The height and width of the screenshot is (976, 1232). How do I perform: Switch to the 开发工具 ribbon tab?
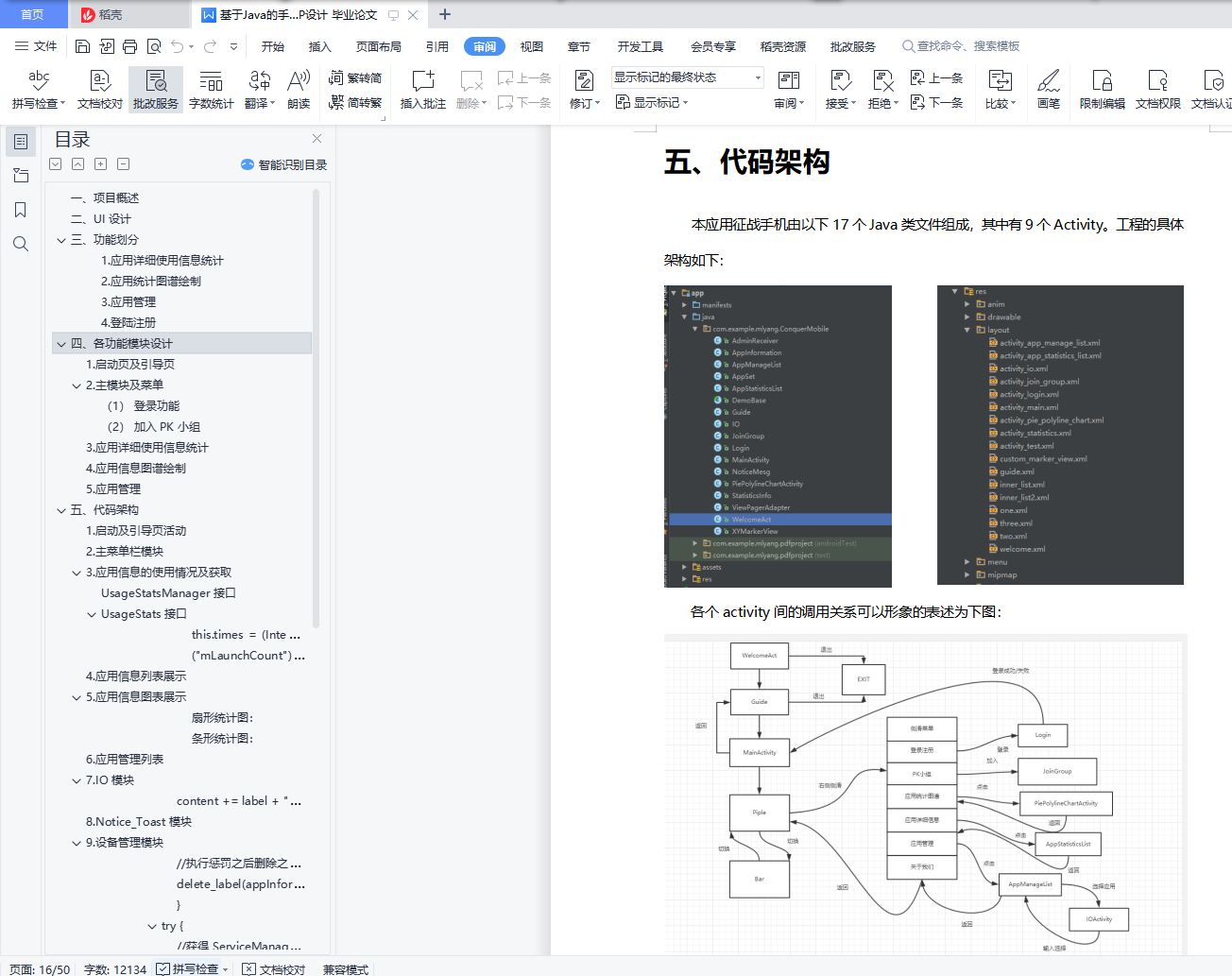(x=641, y=46)
